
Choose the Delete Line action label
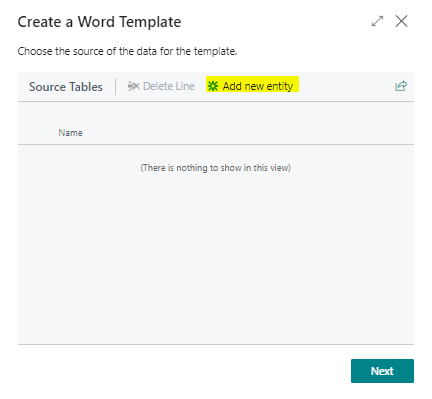[169, 86]
